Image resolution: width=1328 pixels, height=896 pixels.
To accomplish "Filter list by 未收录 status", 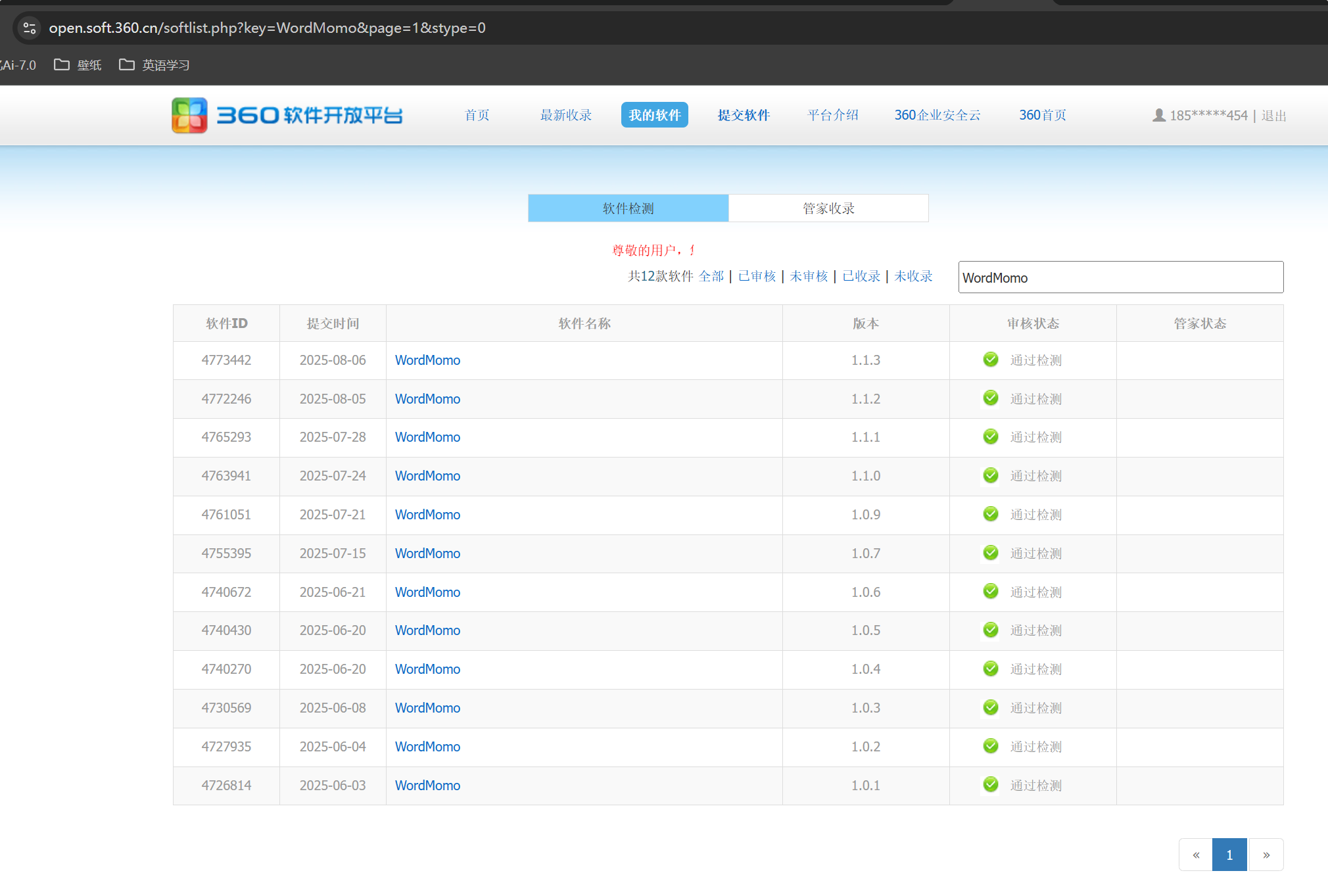I will 913,276.
